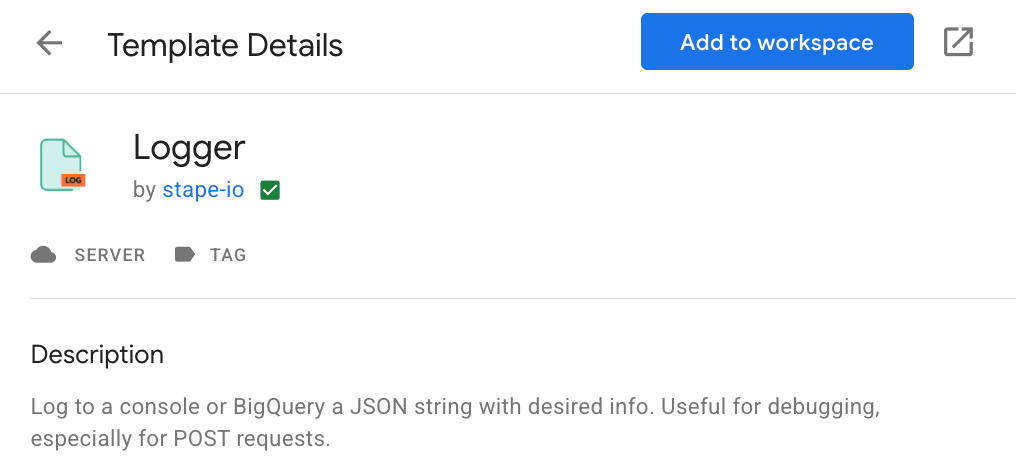Open the stape-io author link
1016x468 pixels.
pos(203,190)
